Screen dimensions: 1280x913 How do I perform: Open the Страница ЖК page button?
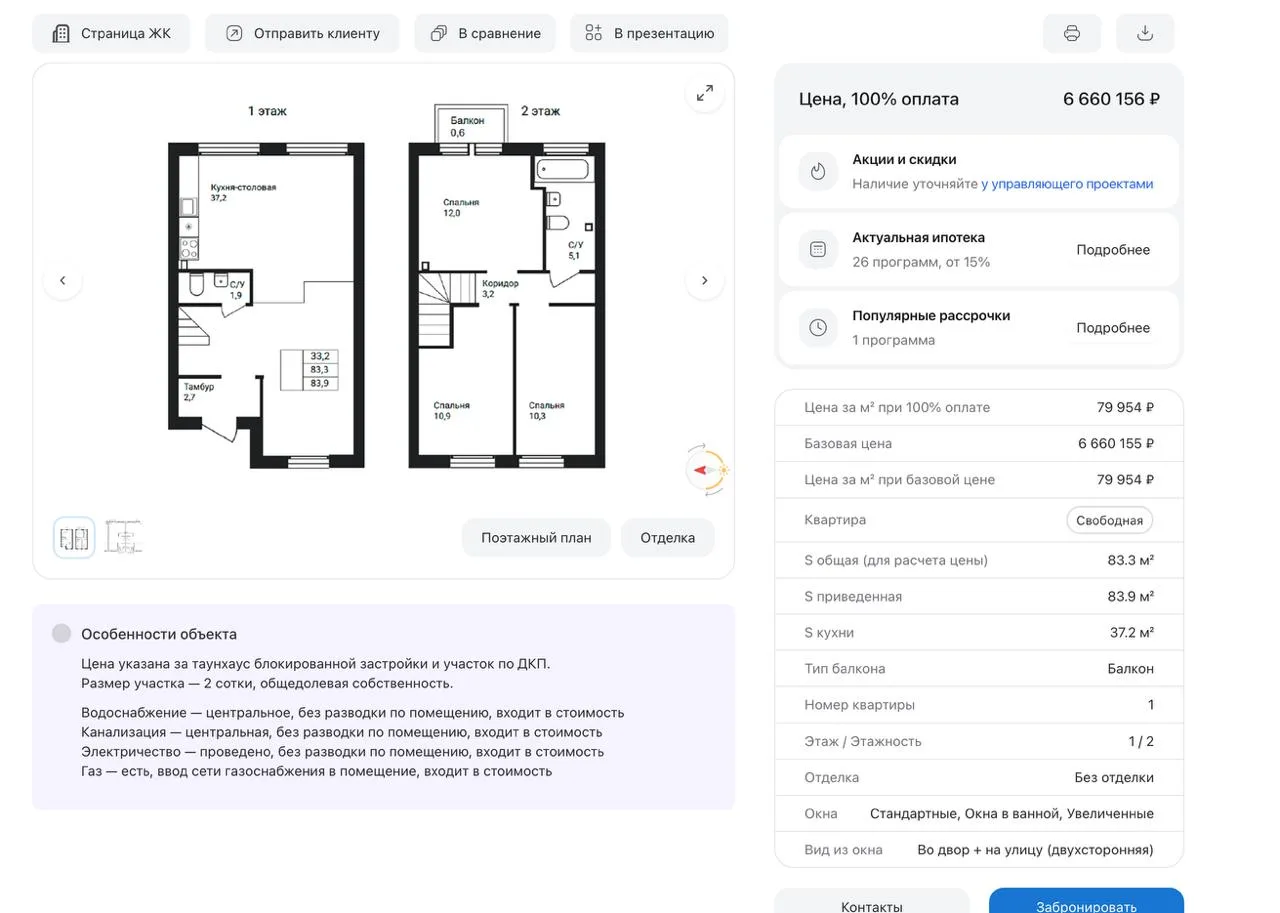tap(111, 33)
